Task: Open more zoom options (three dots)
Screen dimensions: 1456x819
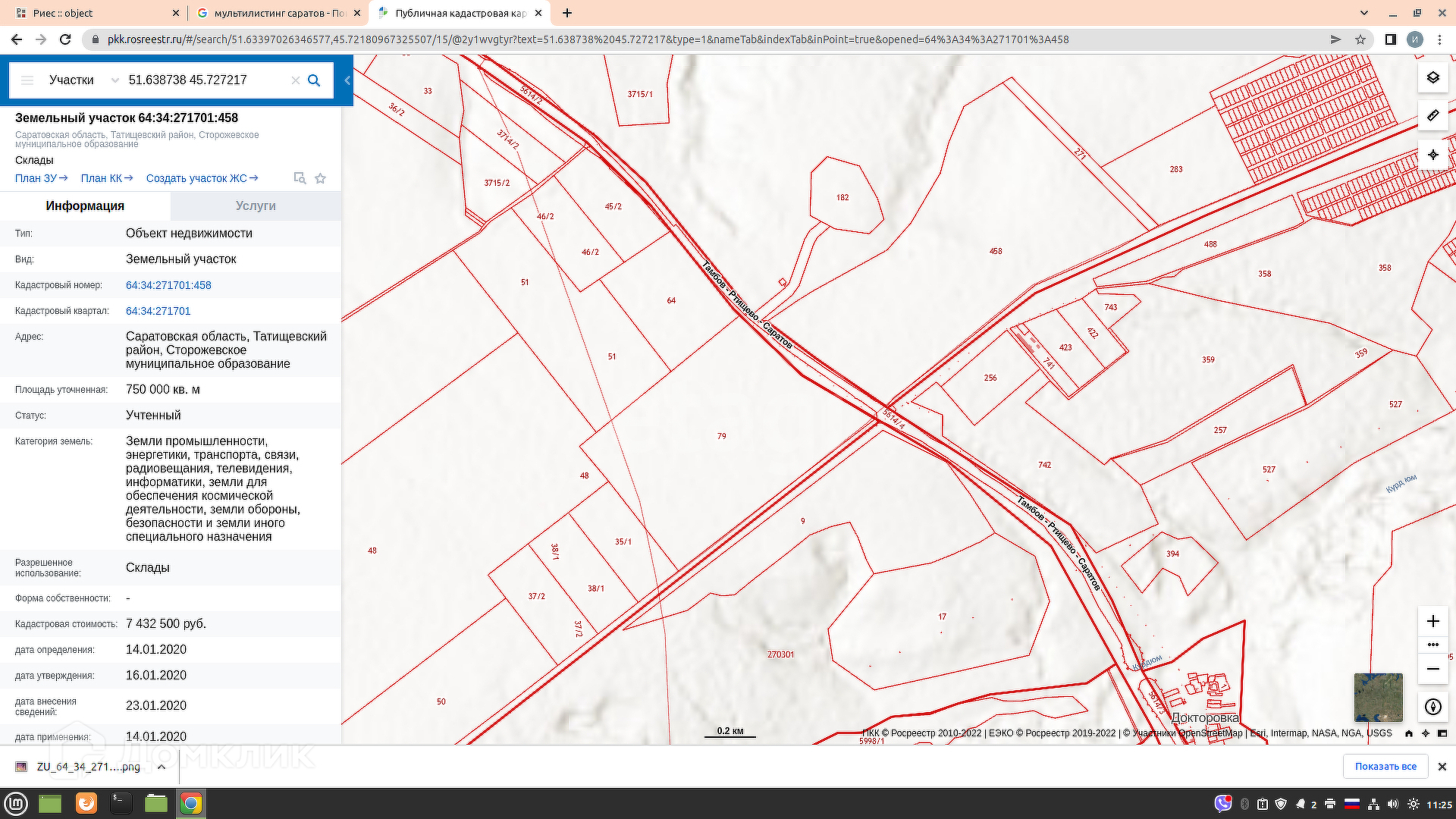Action: click(1432, 645)
